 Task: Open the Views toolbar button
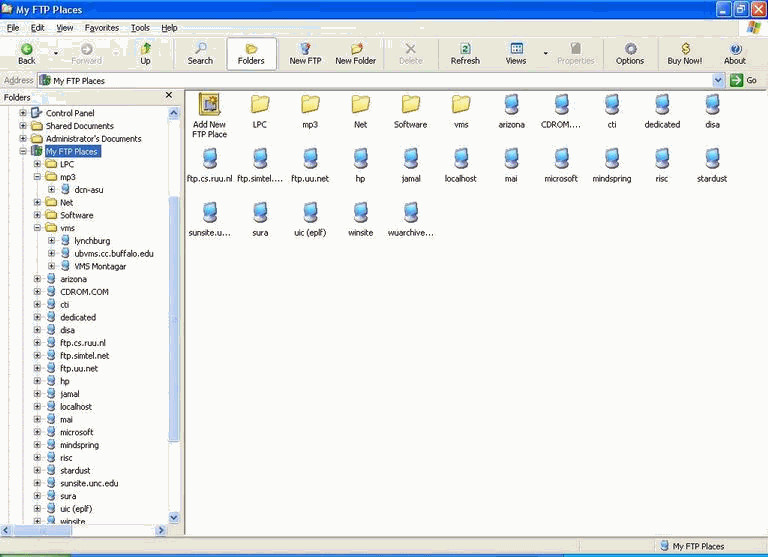point(516,54)
